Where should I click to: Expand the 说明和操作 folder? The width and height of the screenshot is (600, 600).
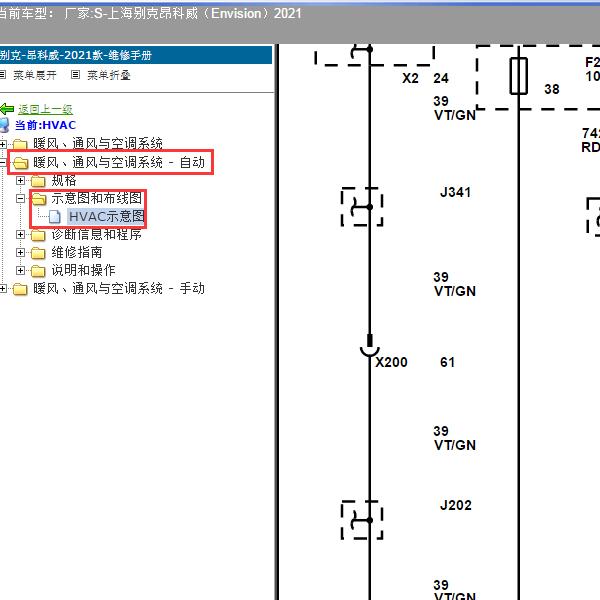click(21, 270)
